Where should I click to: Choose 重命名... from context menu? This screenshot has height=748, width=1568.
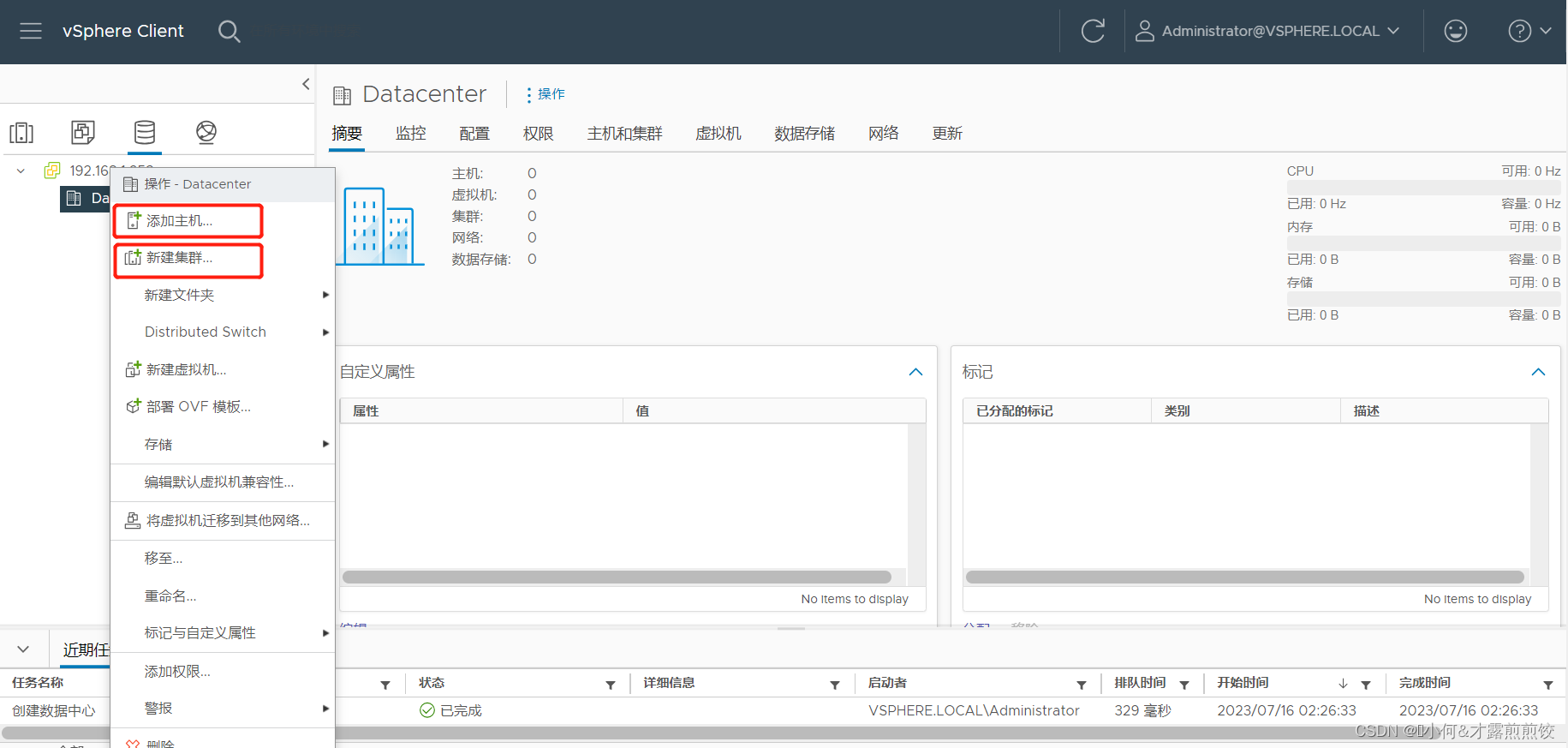223,596
